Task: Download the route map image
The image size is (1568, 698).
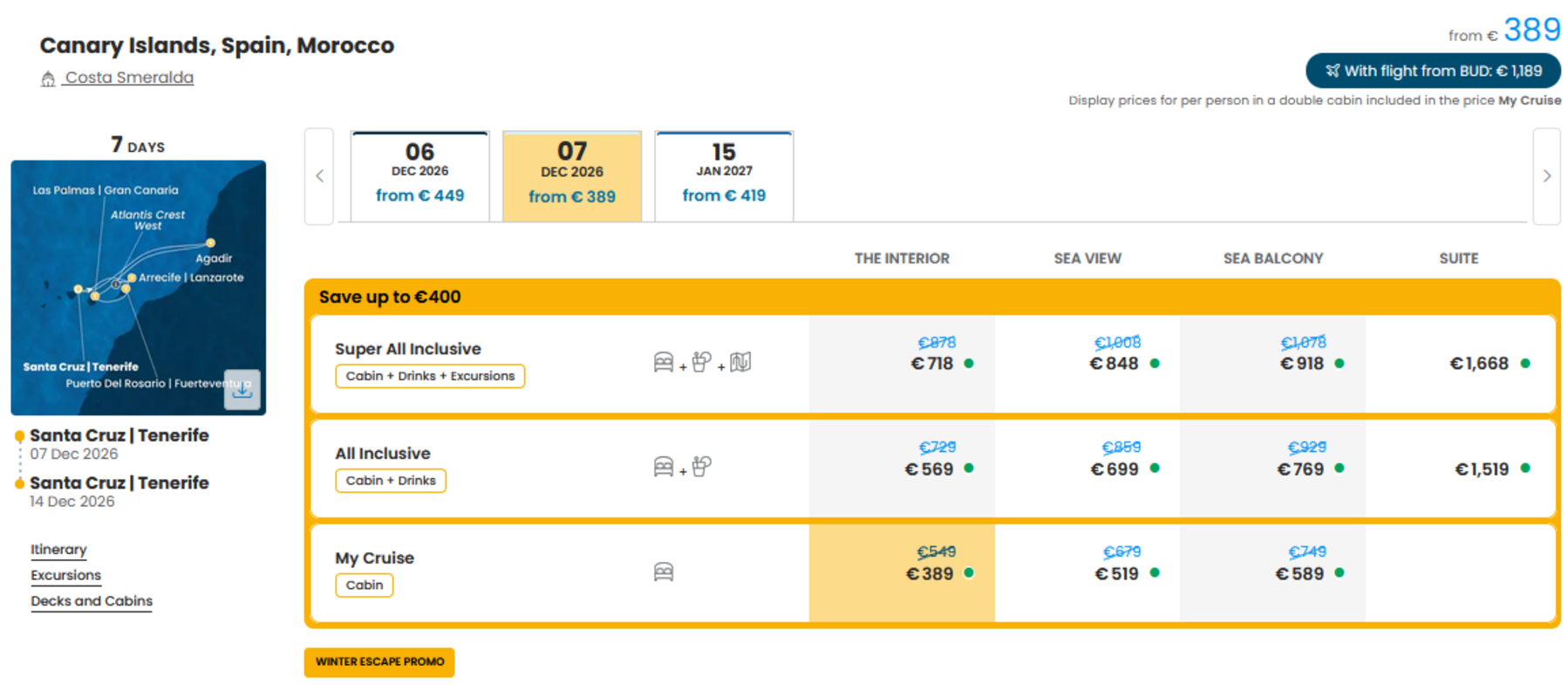Action: coord(242,389)
